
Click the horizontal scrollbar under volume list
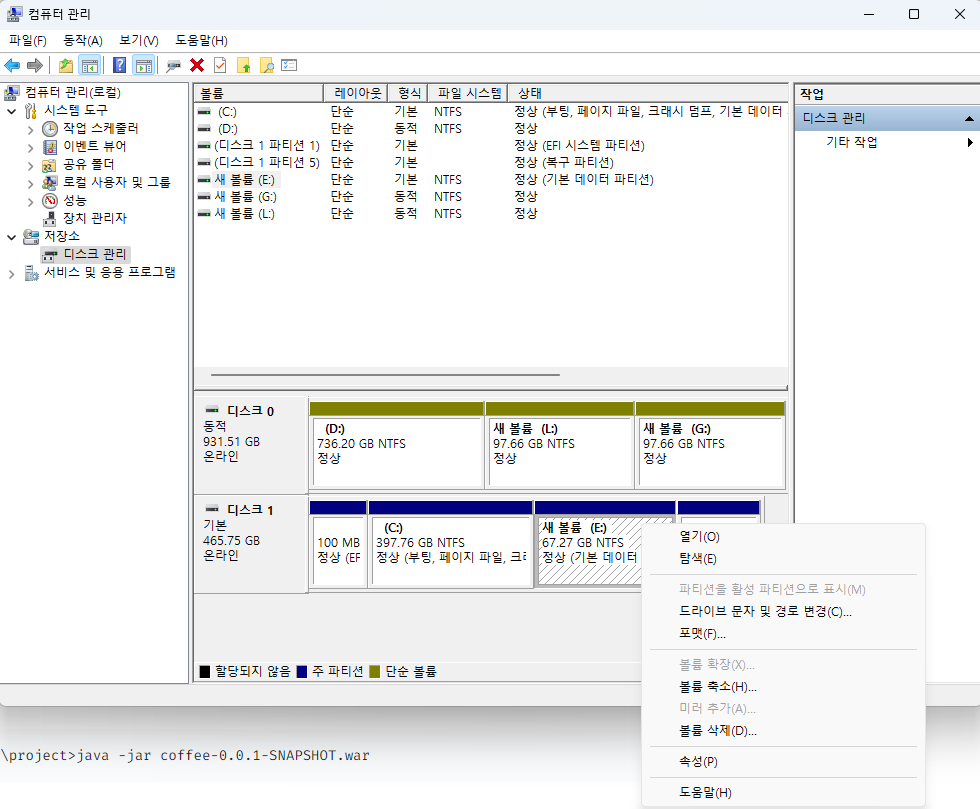pos(385,375)
